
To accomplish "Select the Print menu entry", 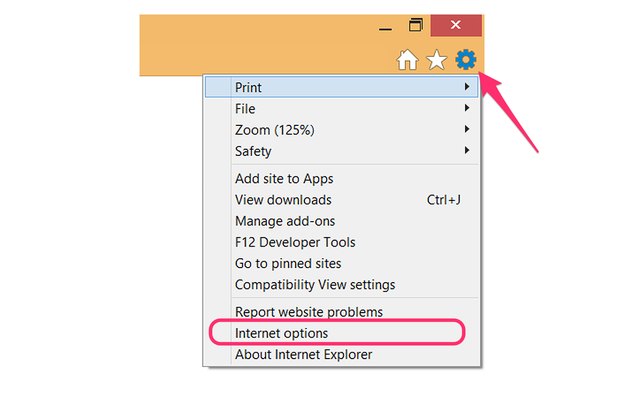I will [x=341, y=87].
